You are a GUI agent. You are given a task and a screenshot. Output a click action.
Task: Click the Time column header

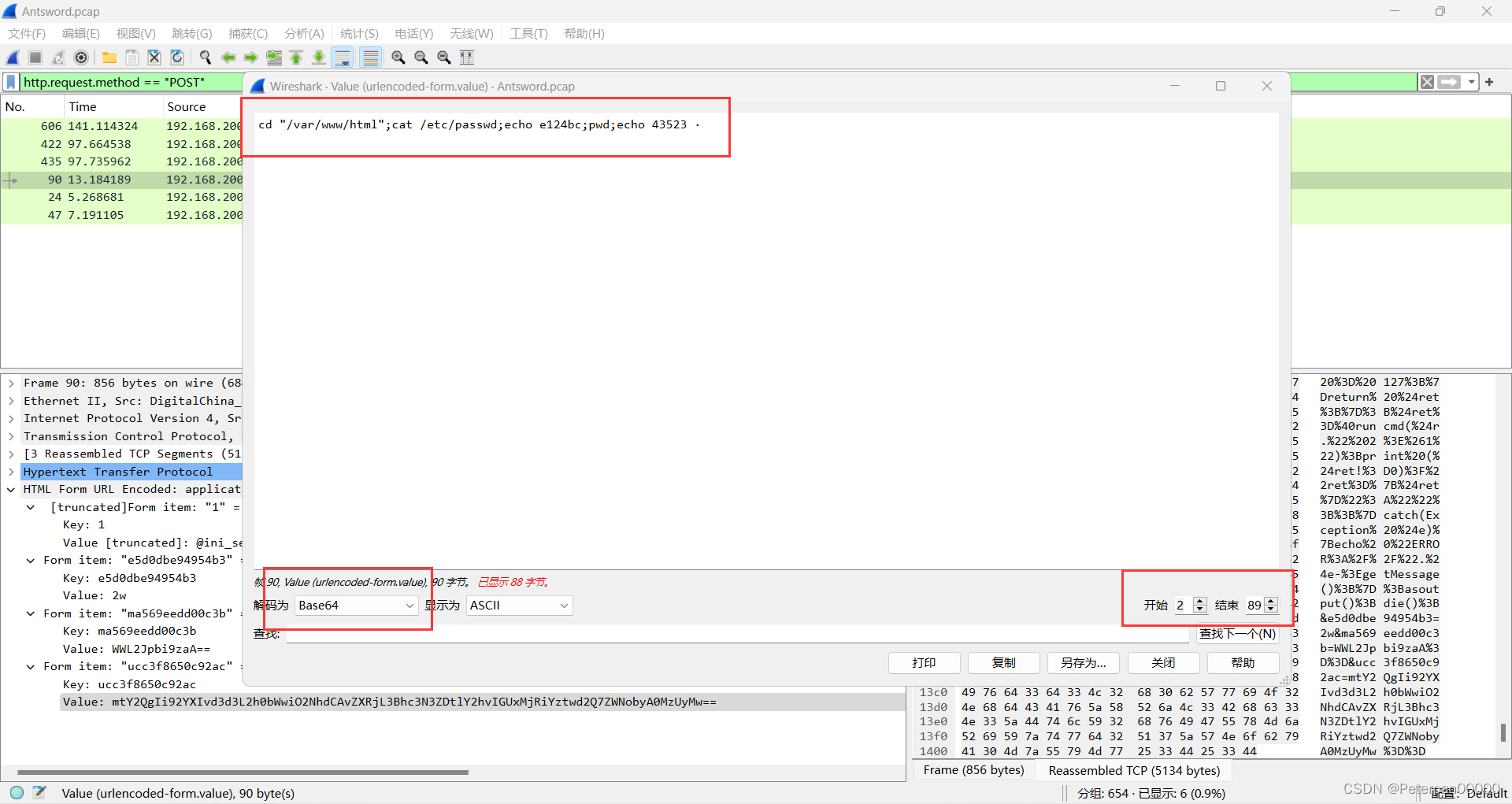113,106
